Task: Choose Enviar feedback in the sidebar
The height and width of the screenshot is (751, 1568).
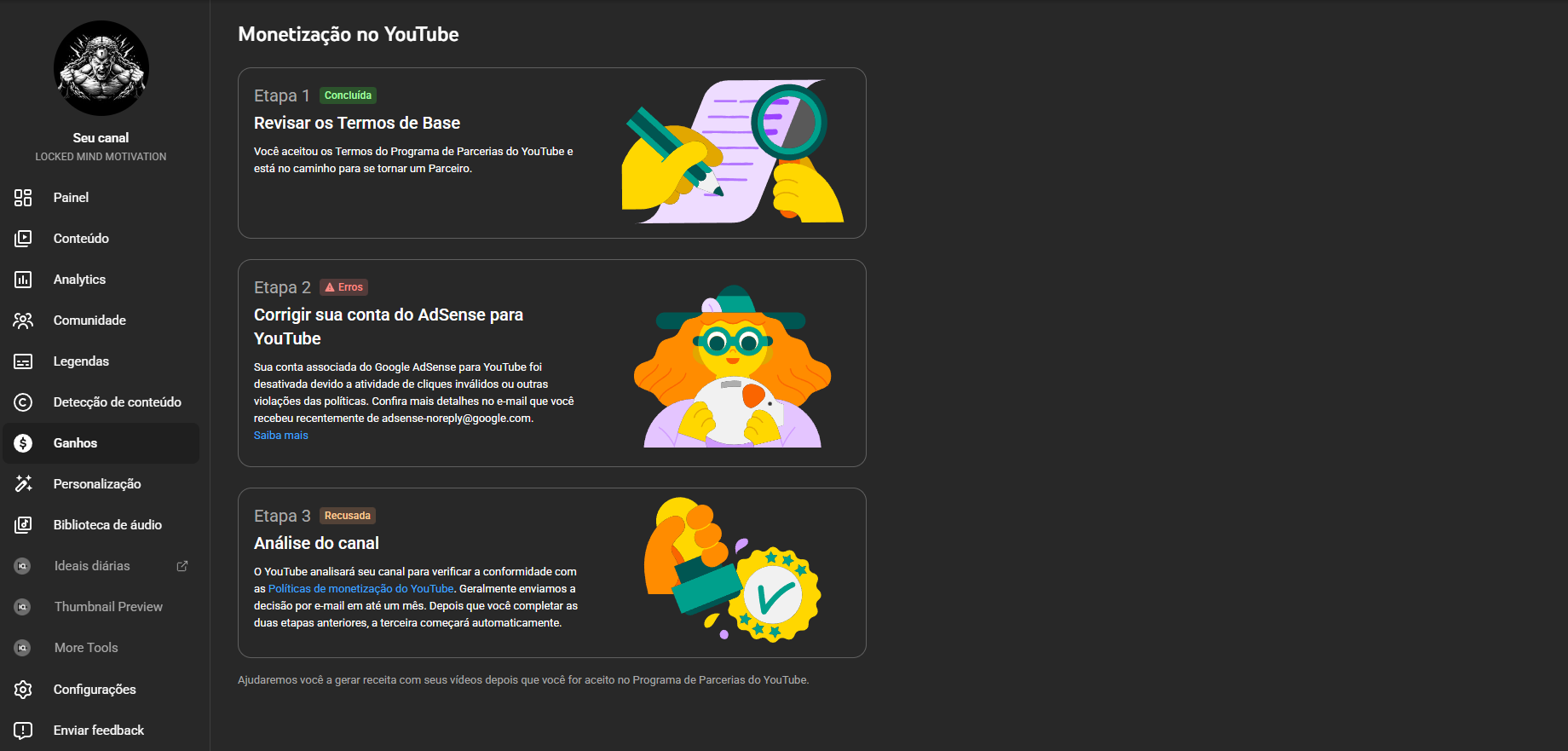Action: 101,731
